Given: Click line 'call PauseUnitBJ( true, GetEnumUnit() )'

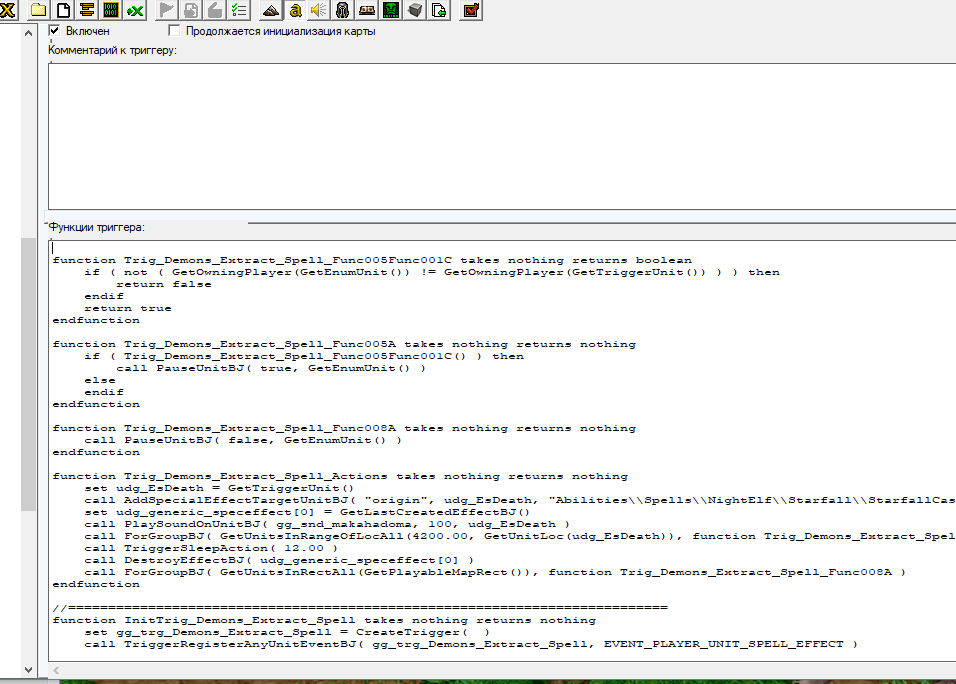Looking at the screenshot, I should coord(271,368).
